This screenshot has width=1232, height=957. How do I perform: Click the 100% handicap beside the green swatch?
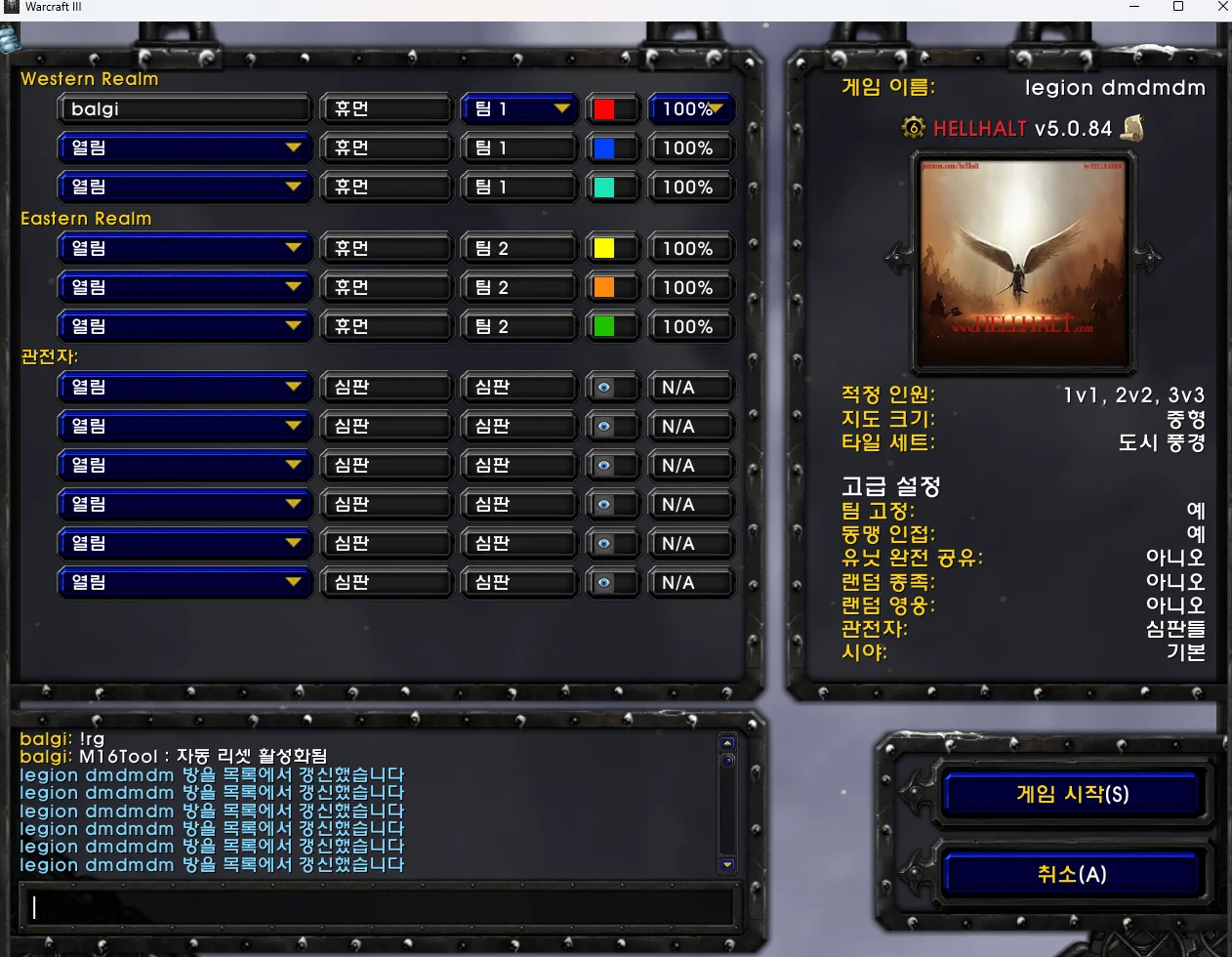pyautogui.click(x=691, y=327)
